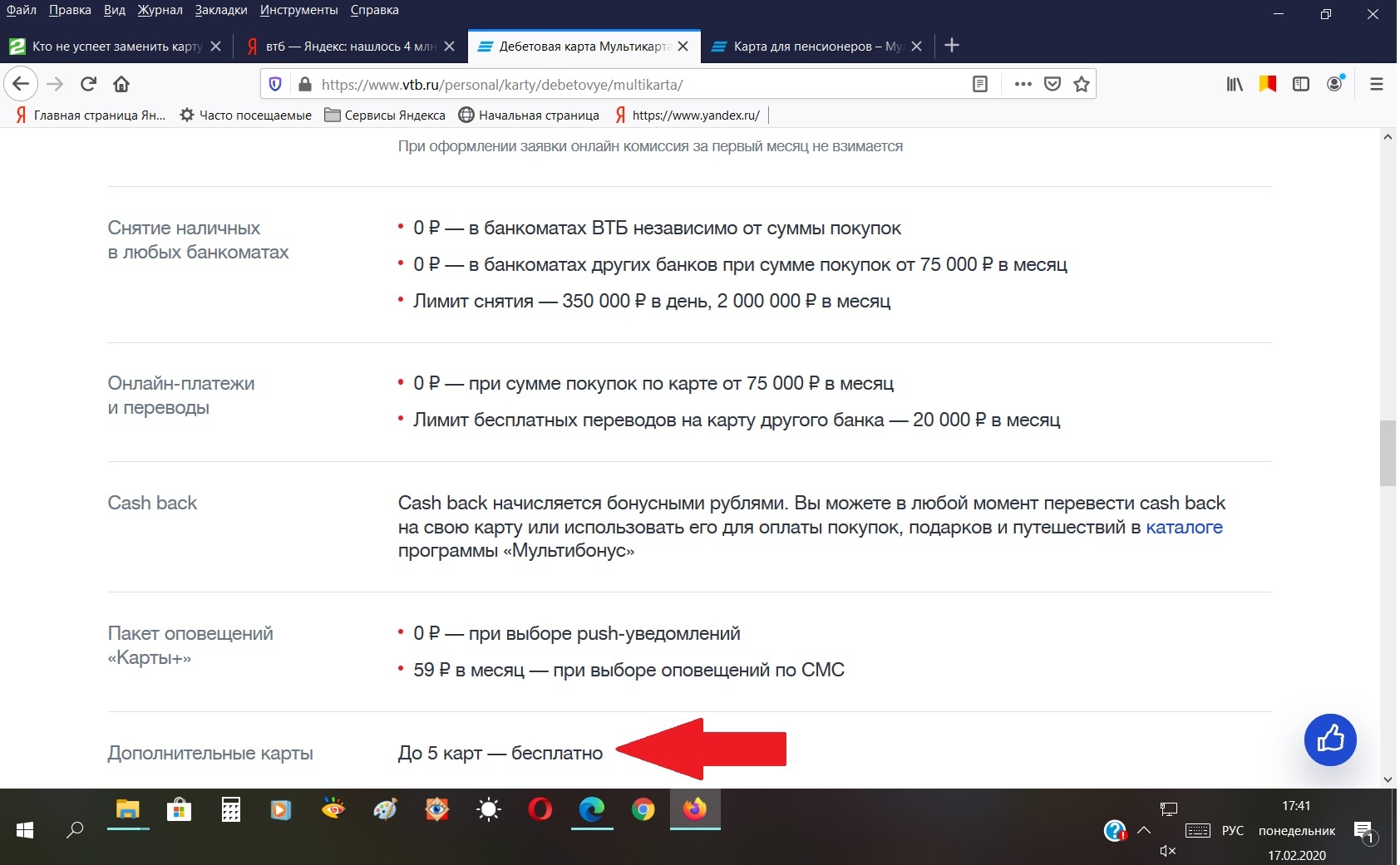Go back to previous page
The image size is (1400, 865).
tap(21, 84)
